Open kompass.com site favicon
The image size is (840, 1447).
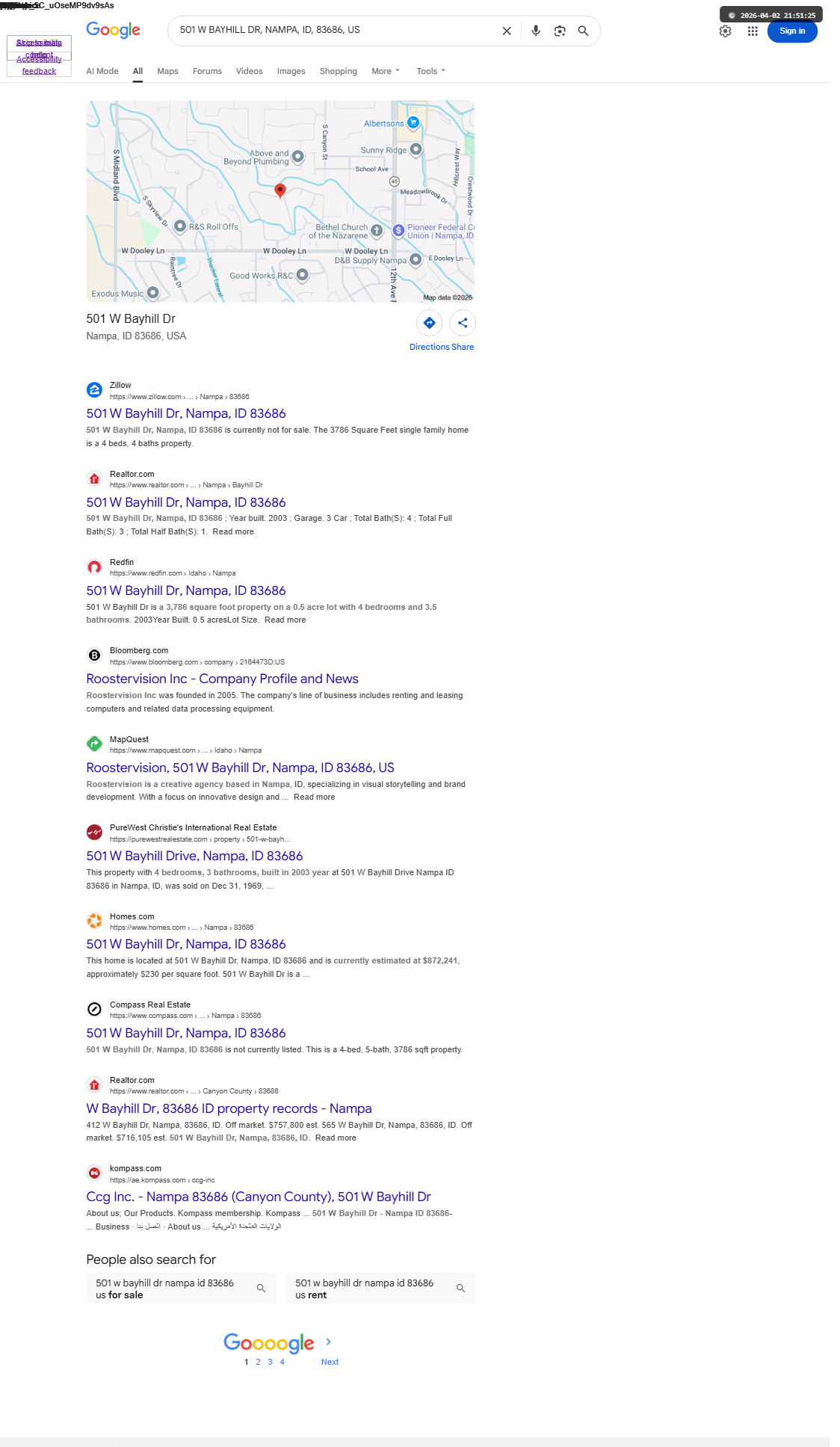tap(94, 1173)
